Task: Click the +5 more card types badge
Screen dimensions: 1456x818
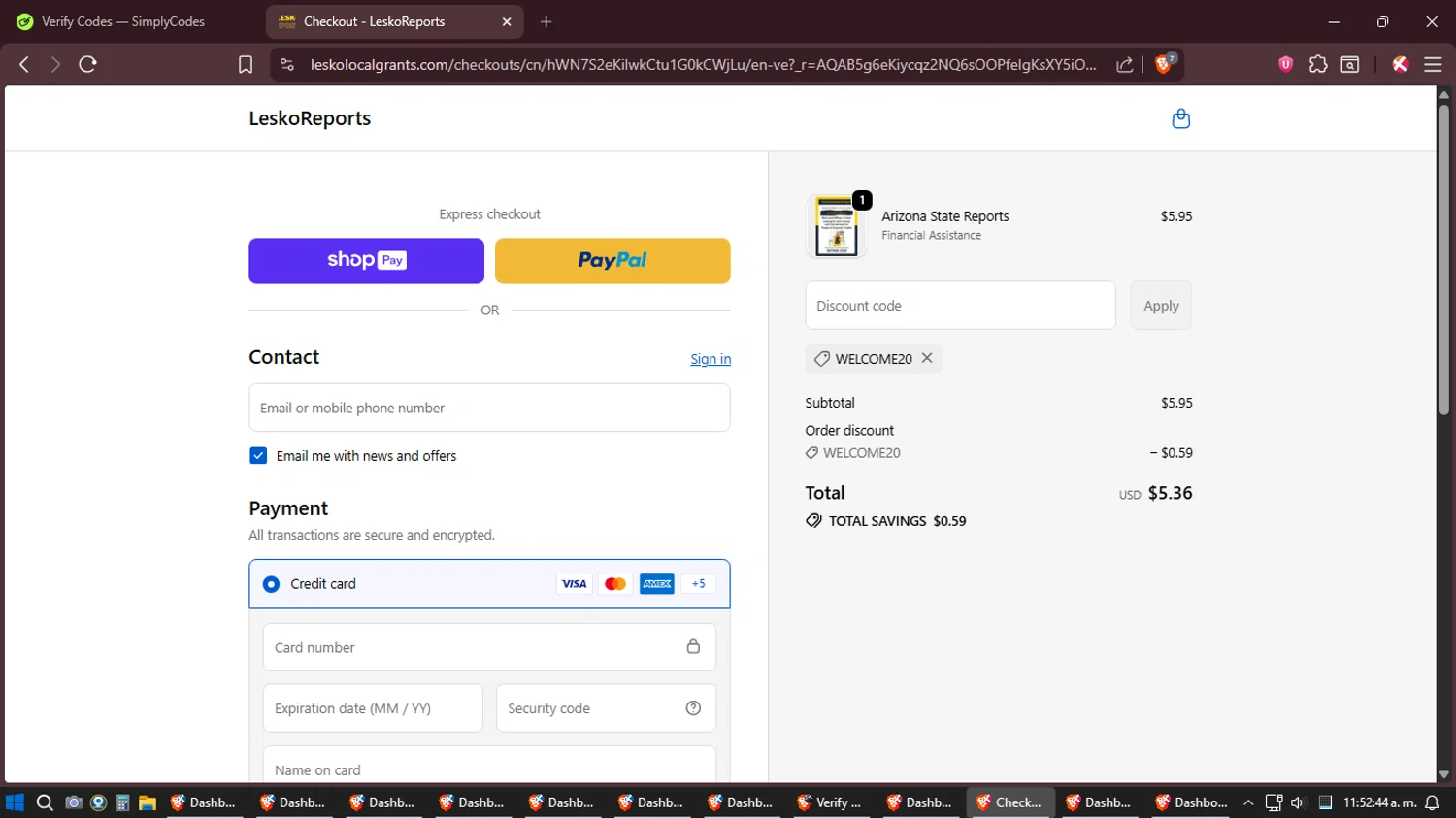Action: point(698,584)
